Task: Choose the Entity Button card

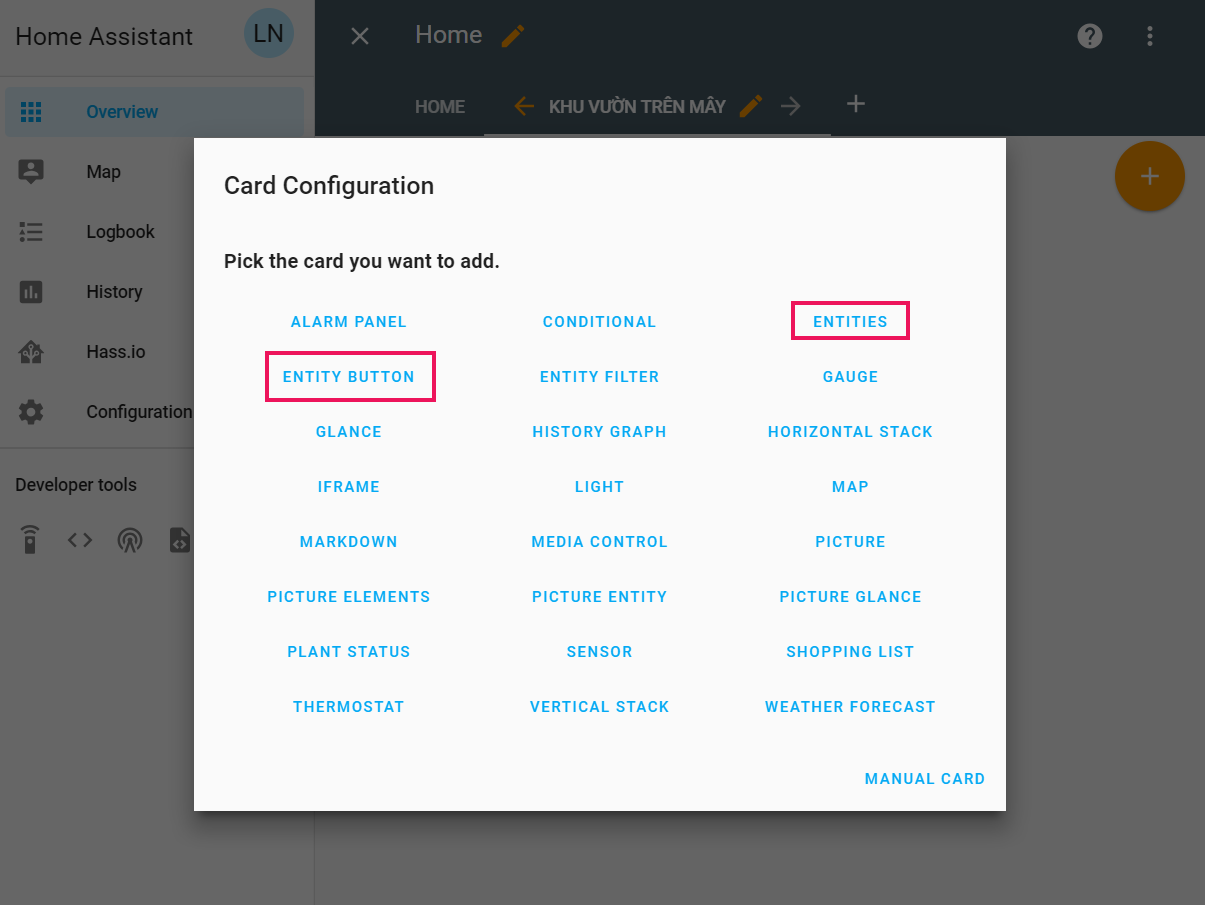Action: tap(349, 377)
